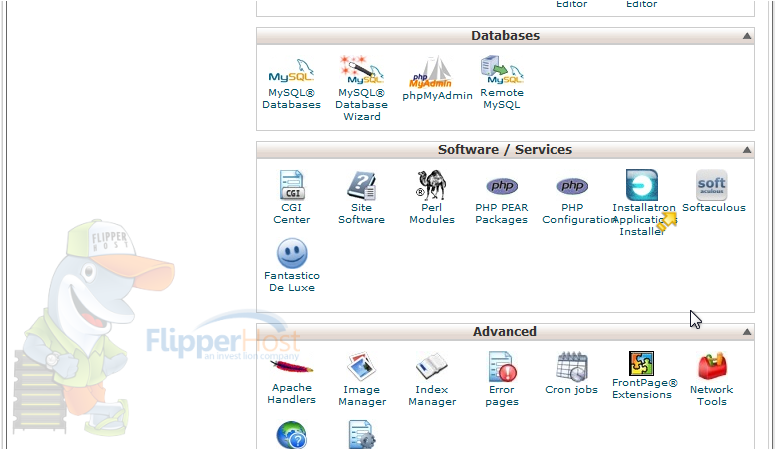Viewport: 776px width, 450px height.
Task: Open the phpMyAdmin icon
Action: point(431,72)
